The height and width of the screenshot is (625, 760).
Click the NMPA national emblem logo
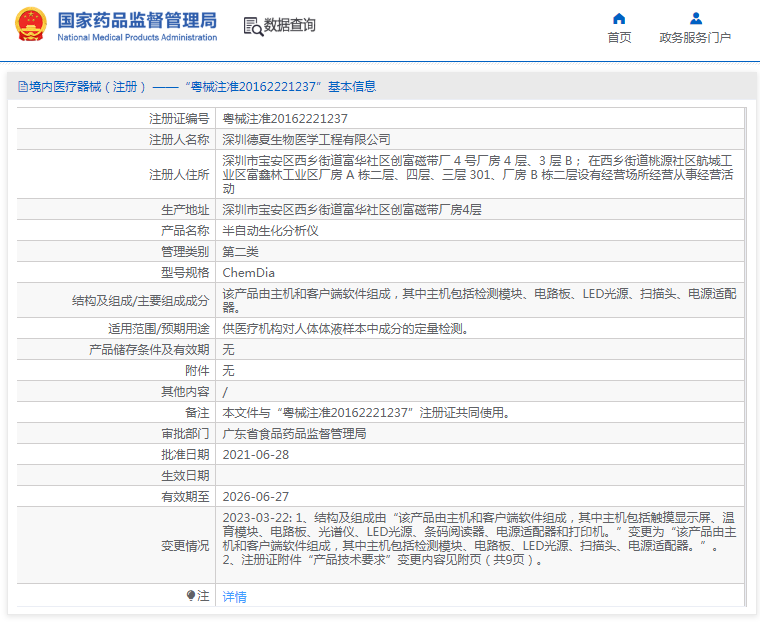(30, 26)
